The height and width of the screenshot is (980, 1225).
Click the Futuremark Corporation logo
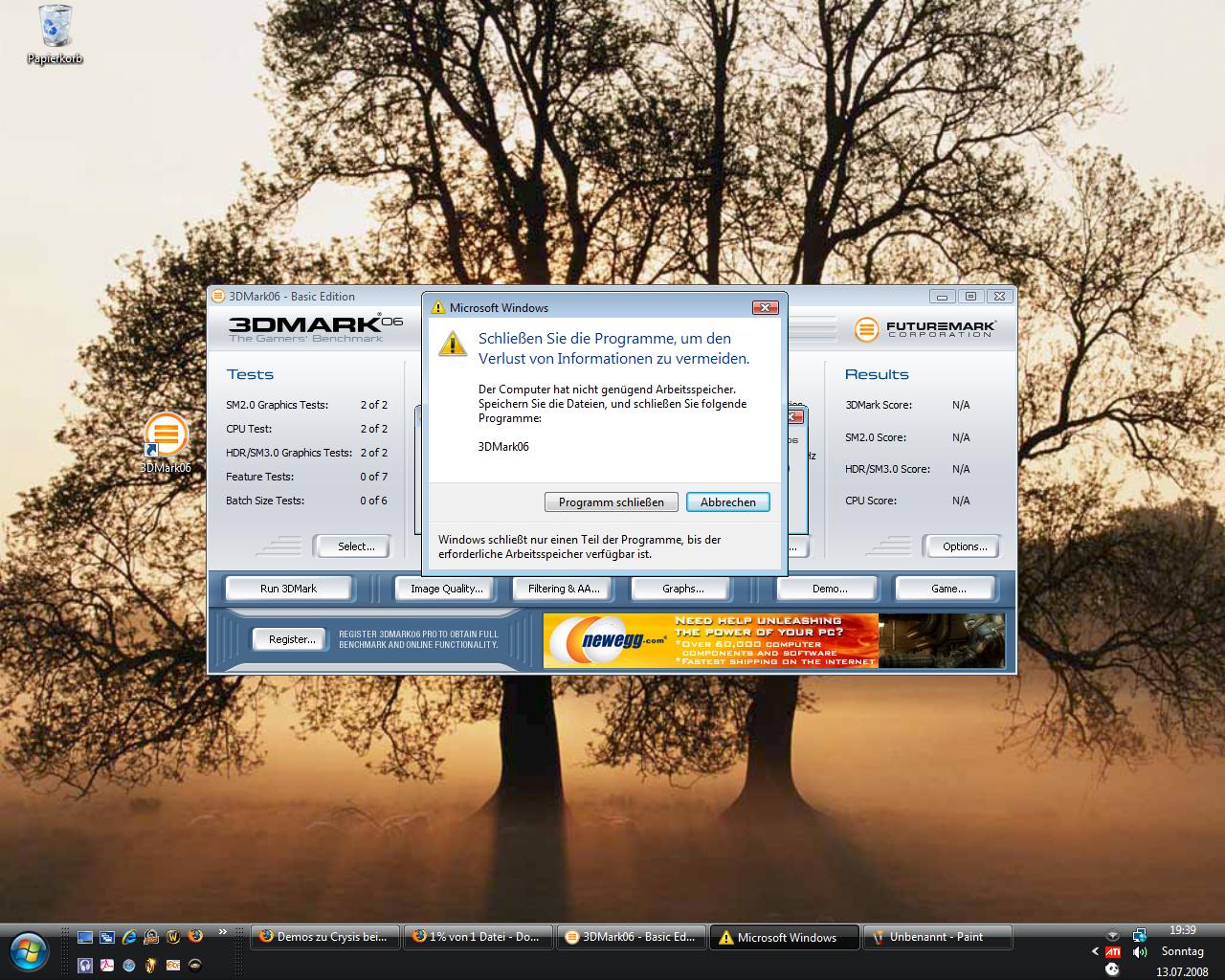click(925, 329)
